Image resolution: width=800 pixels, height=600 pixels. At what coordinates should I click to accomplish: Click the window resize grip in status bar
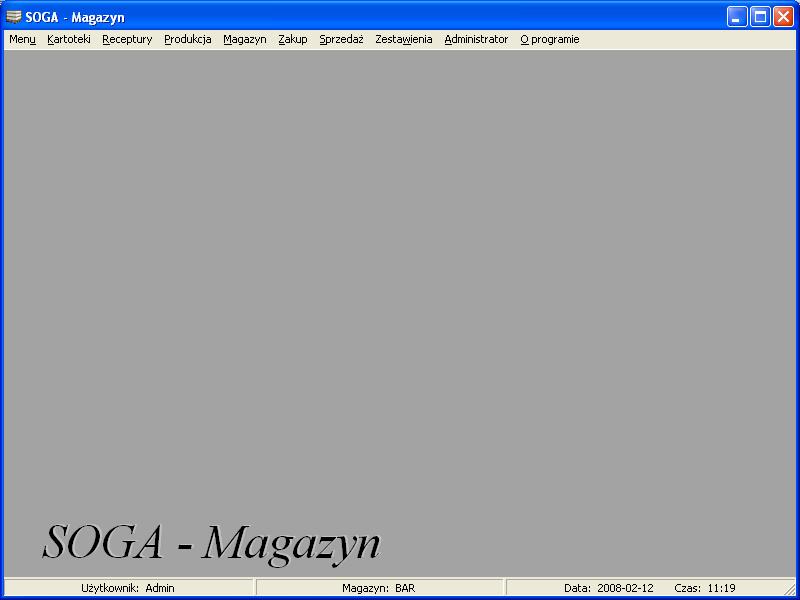(789, 589)
